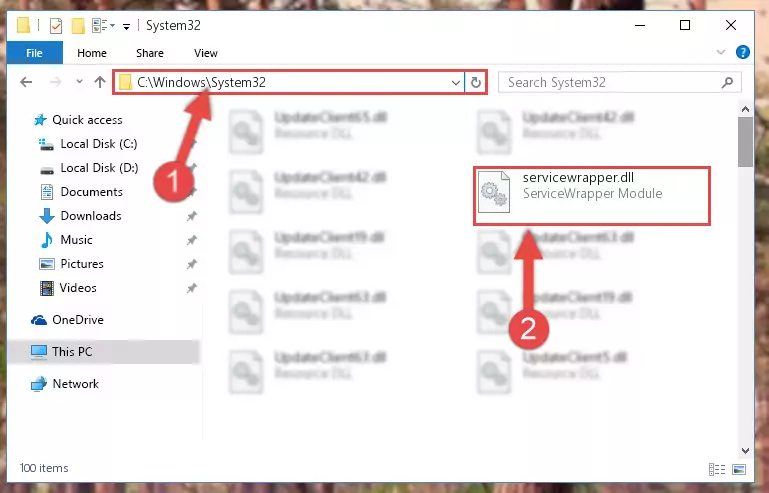The height and width of the screenshot is (493, 769).
Task: Open the File menu
Action: point(34,53)
